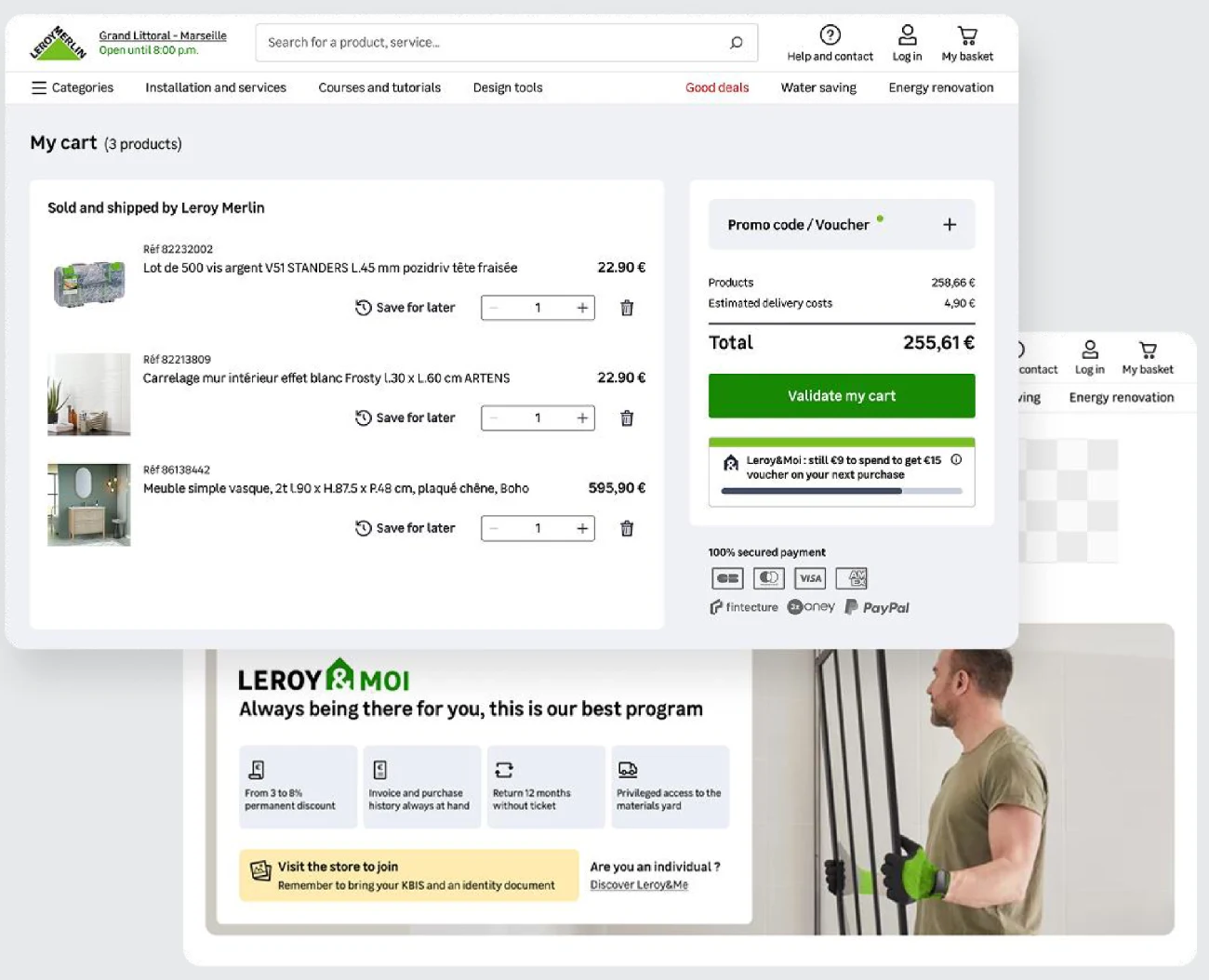Increase quantity of Meuble simple vasque

[x=582, y=528]
